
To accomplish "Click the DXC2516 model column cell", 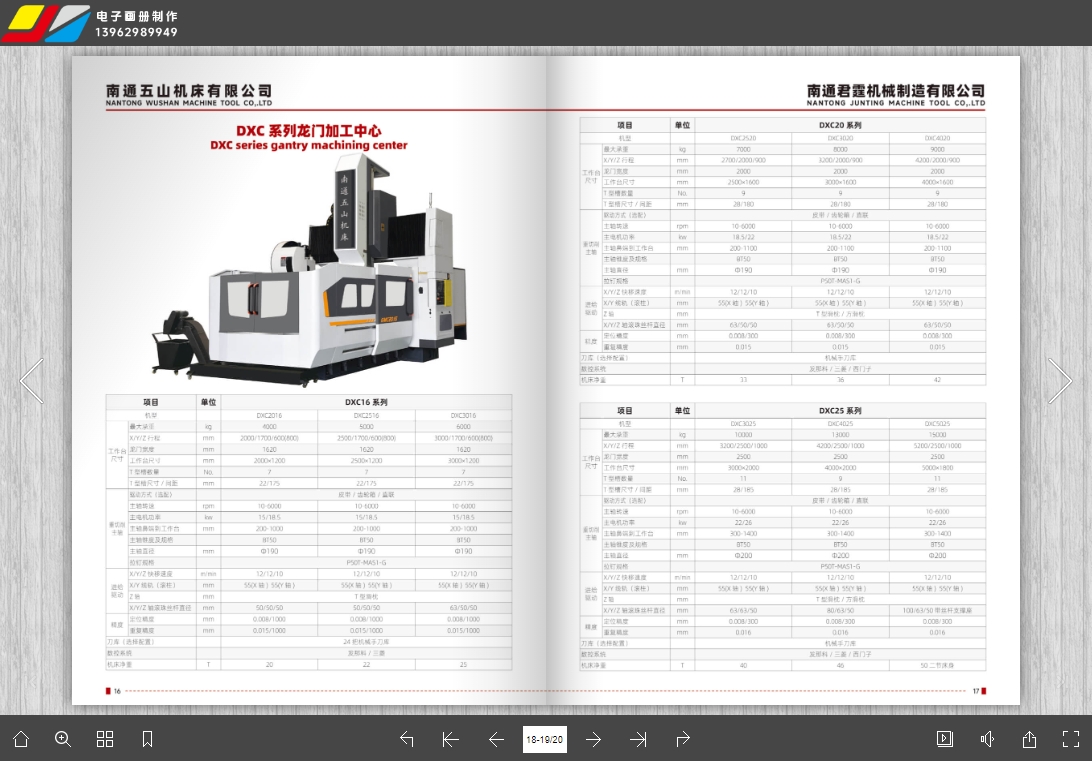I will [x=366, y=416].
